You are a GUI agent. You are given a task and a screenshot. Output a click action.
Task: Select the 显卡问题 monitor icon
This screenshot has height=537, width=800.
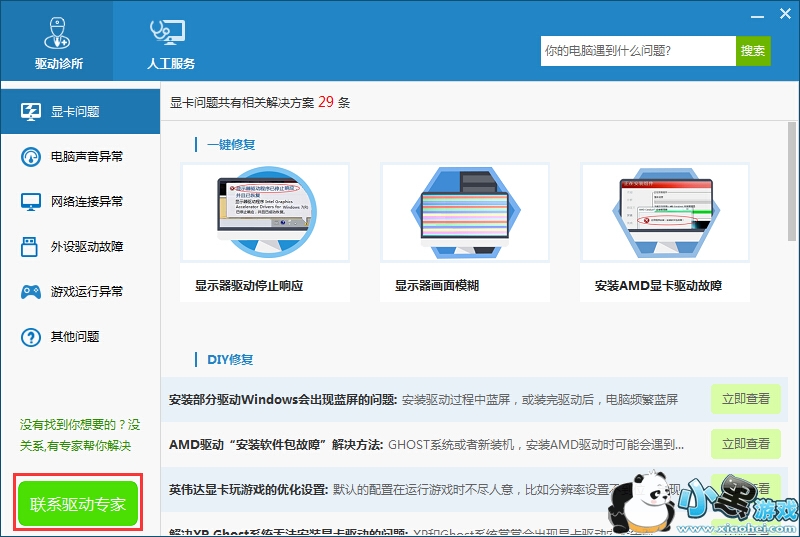tap(31, 112)
